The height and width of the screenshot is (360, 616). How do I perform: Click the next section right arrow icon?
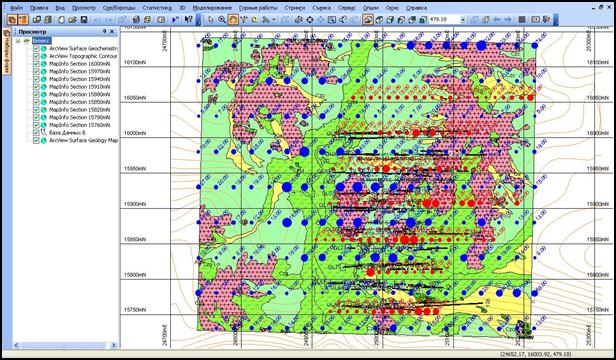[508, 19]
